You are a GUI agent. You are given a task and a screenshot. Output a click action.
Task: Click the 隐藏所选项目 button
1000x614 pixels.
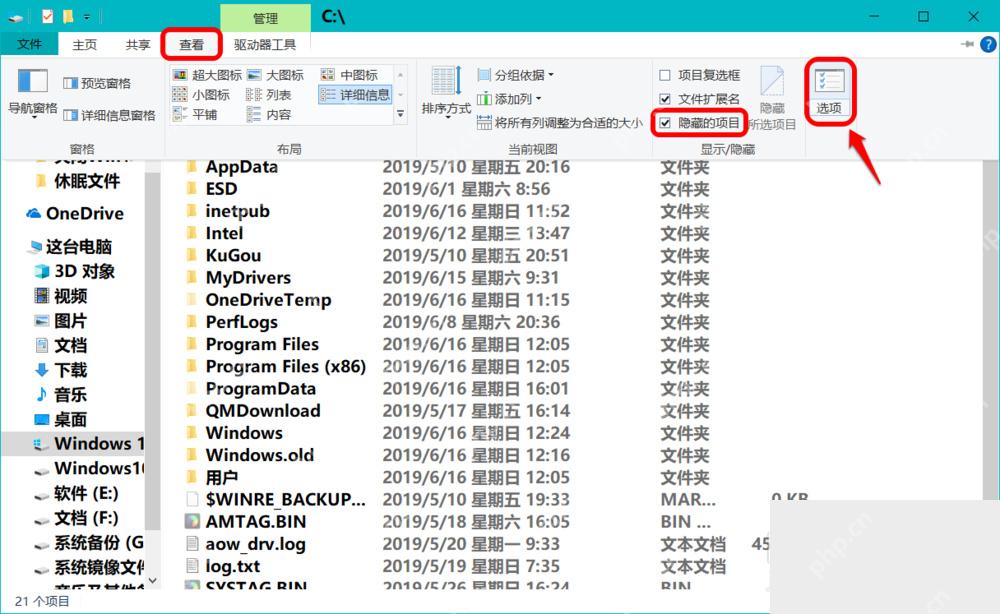tap(772, 98)
